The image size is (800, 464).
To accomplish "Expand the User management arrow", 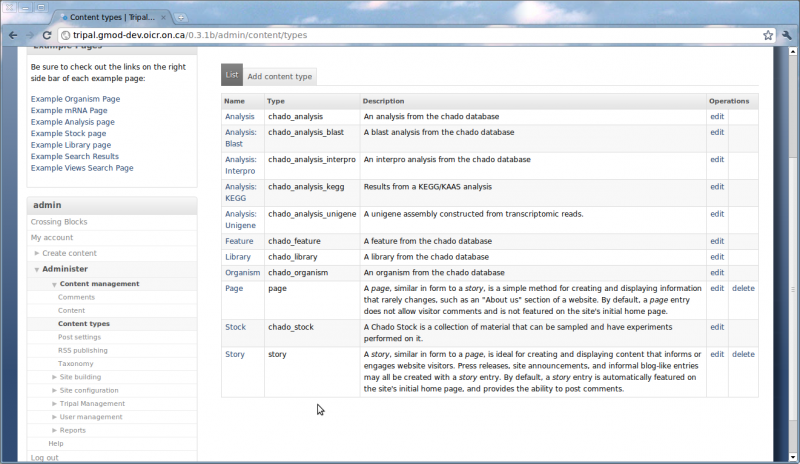I will pyautogui.click(x=54, y=417).
